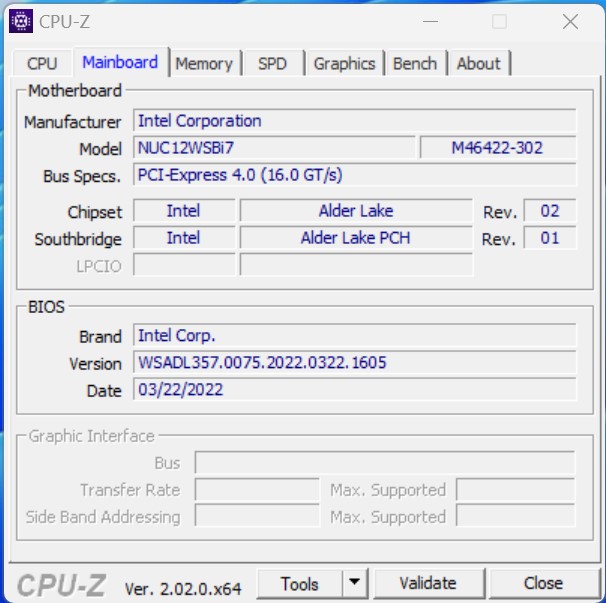Viewport: 606px width, 603px height.
Task: Click the Close button at bottom
Action: (x=543, y=584)
